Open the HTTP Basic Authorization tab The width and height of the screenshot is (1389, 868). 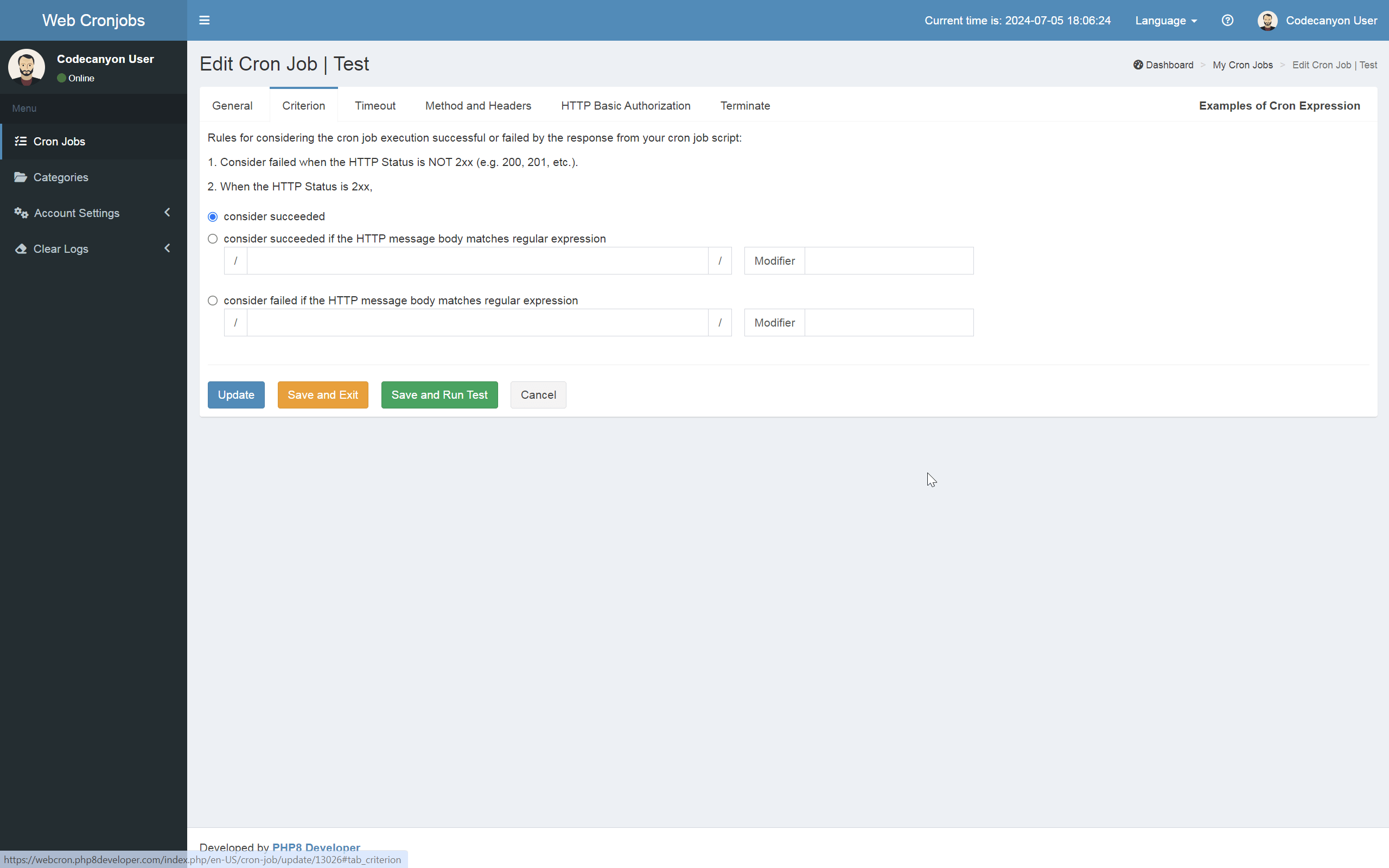tap(625, 106)
